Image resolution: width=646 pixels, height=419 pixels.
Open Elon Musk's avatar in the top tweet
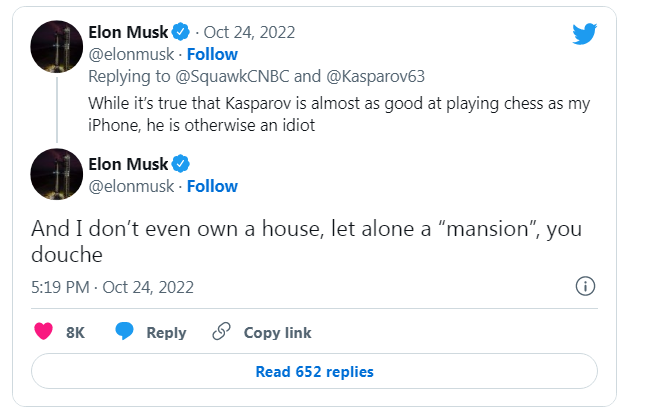[57, 45]
